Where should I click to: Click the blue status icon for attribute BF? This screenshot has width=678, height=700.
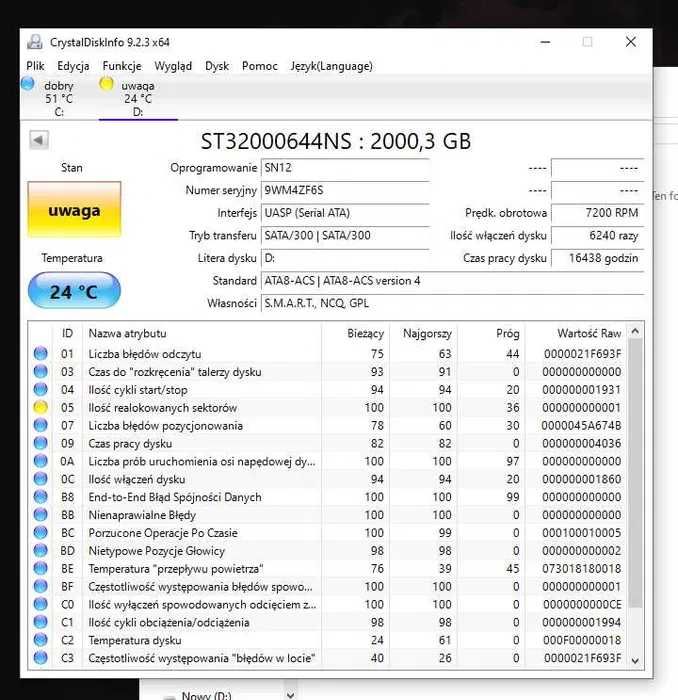click(41, 586)
